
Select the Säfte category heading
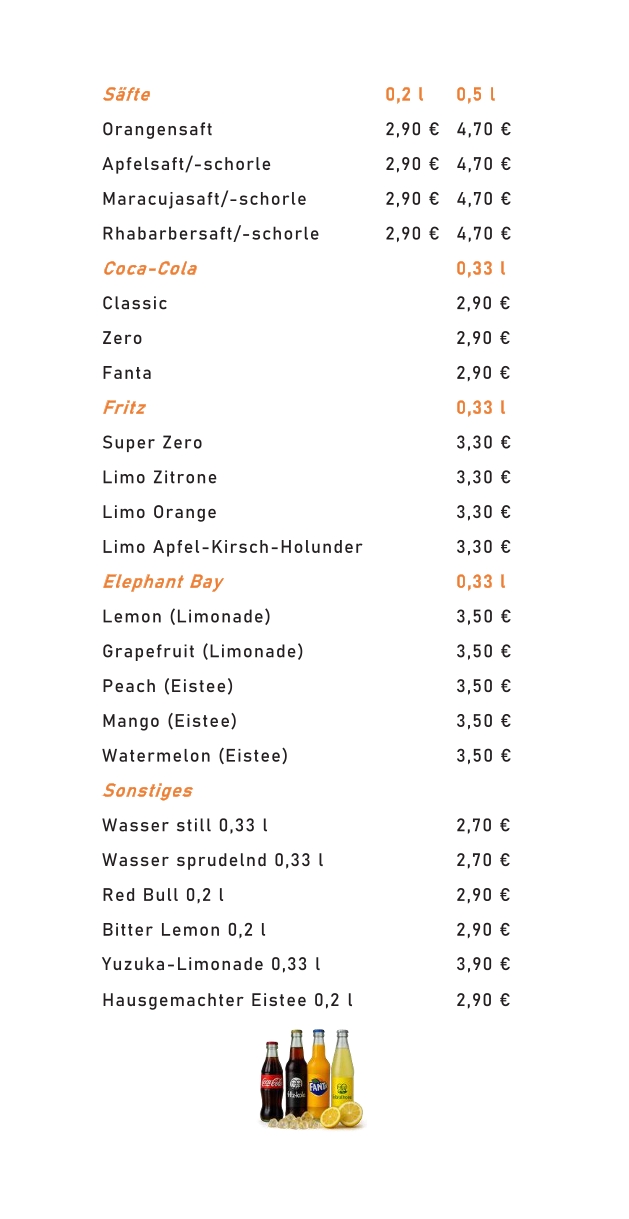[126, 95]
